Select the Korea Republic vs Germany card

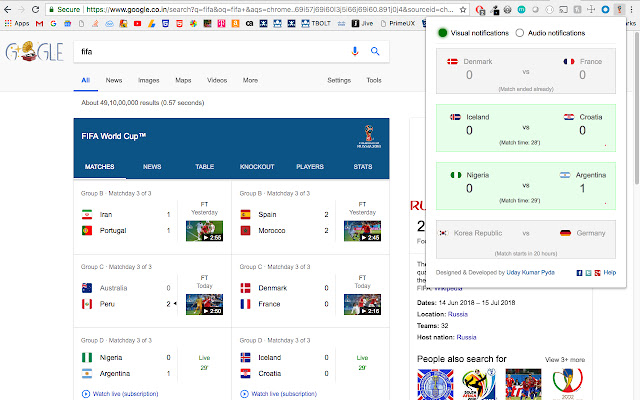click(526, 239)
